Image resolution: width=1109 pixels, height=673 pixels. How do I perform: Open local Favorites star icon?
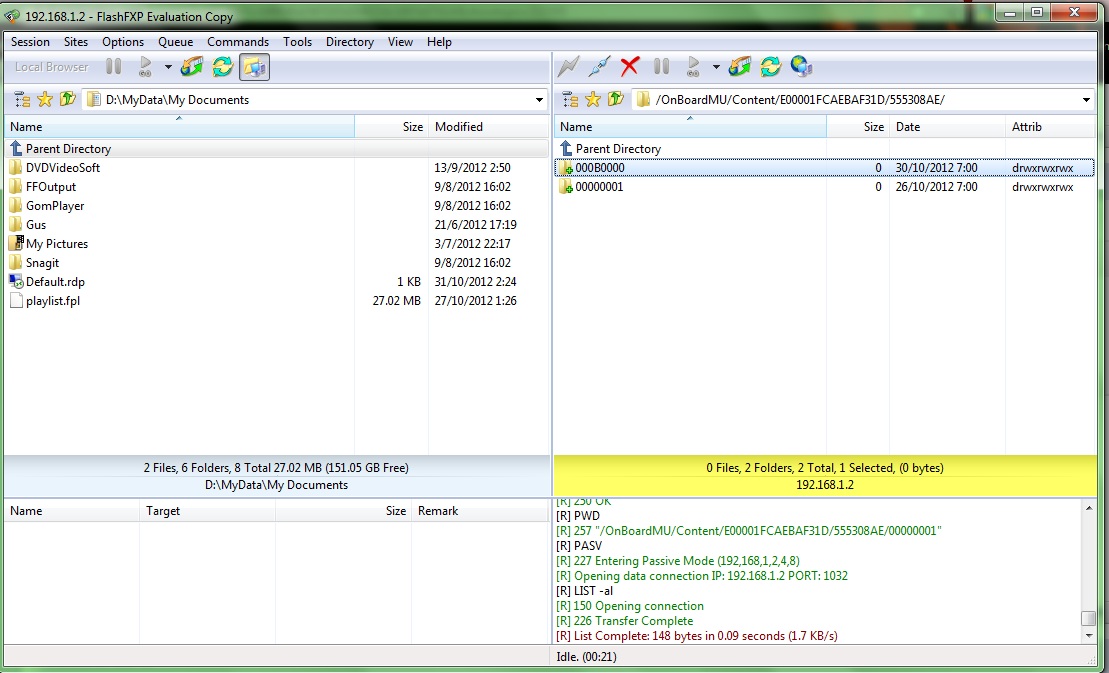(45, 100)
